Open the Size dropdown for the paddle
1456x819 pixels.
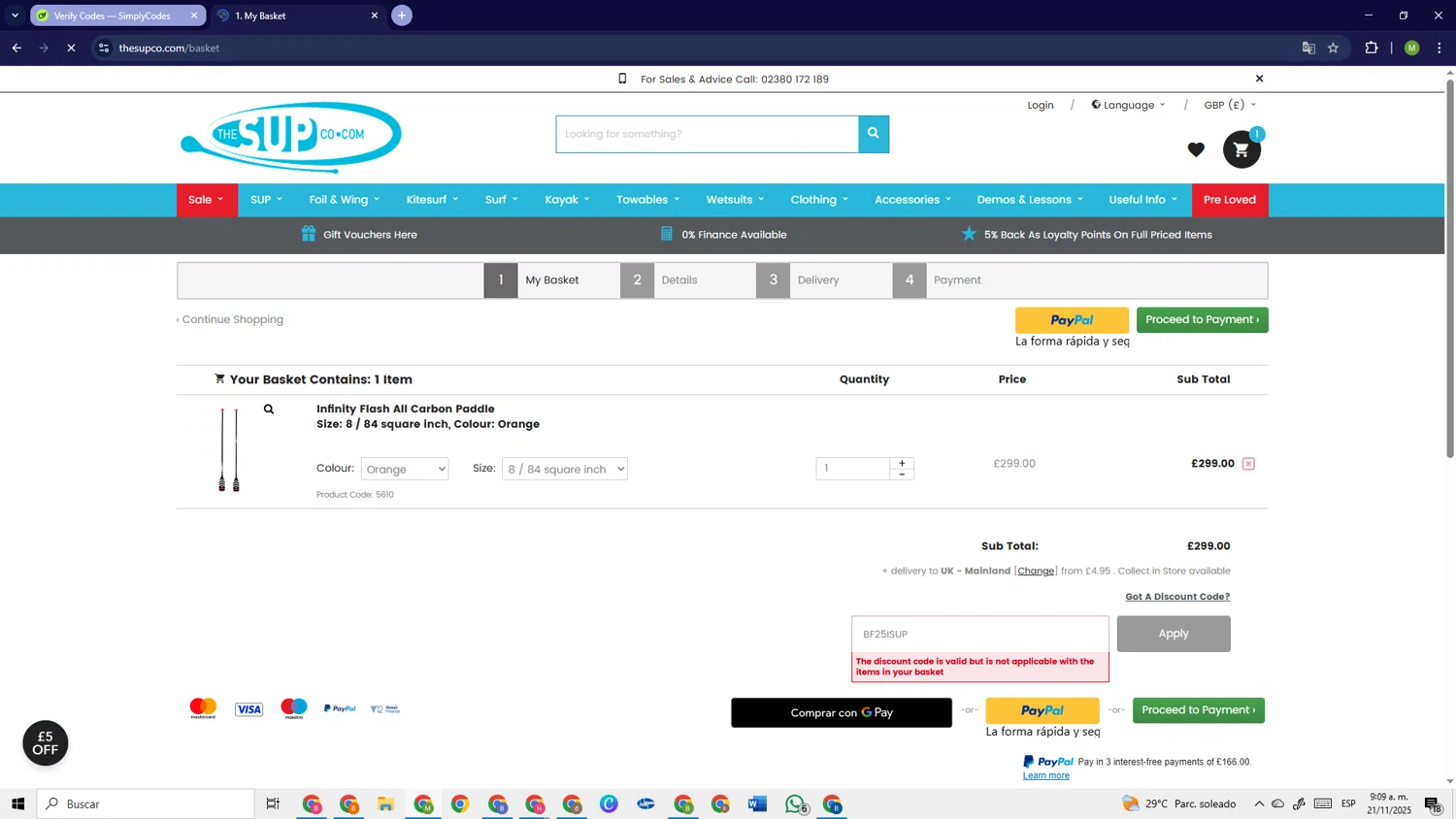tap(565, 469)
